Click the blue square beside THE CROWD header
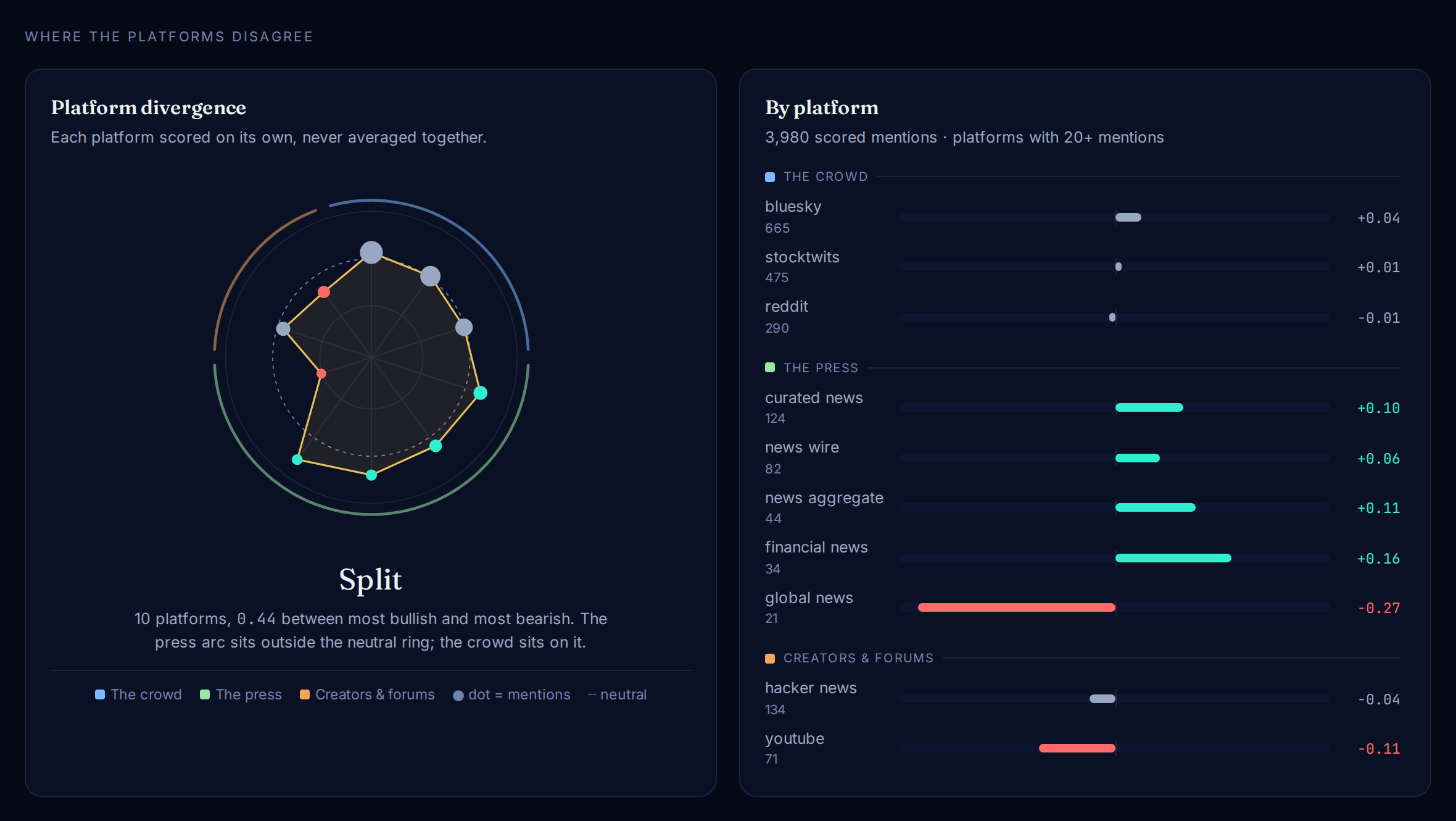 [770, 177]
